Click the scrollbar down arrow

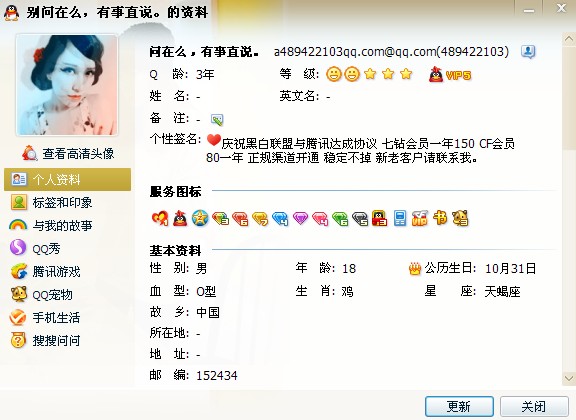point(569,378)
